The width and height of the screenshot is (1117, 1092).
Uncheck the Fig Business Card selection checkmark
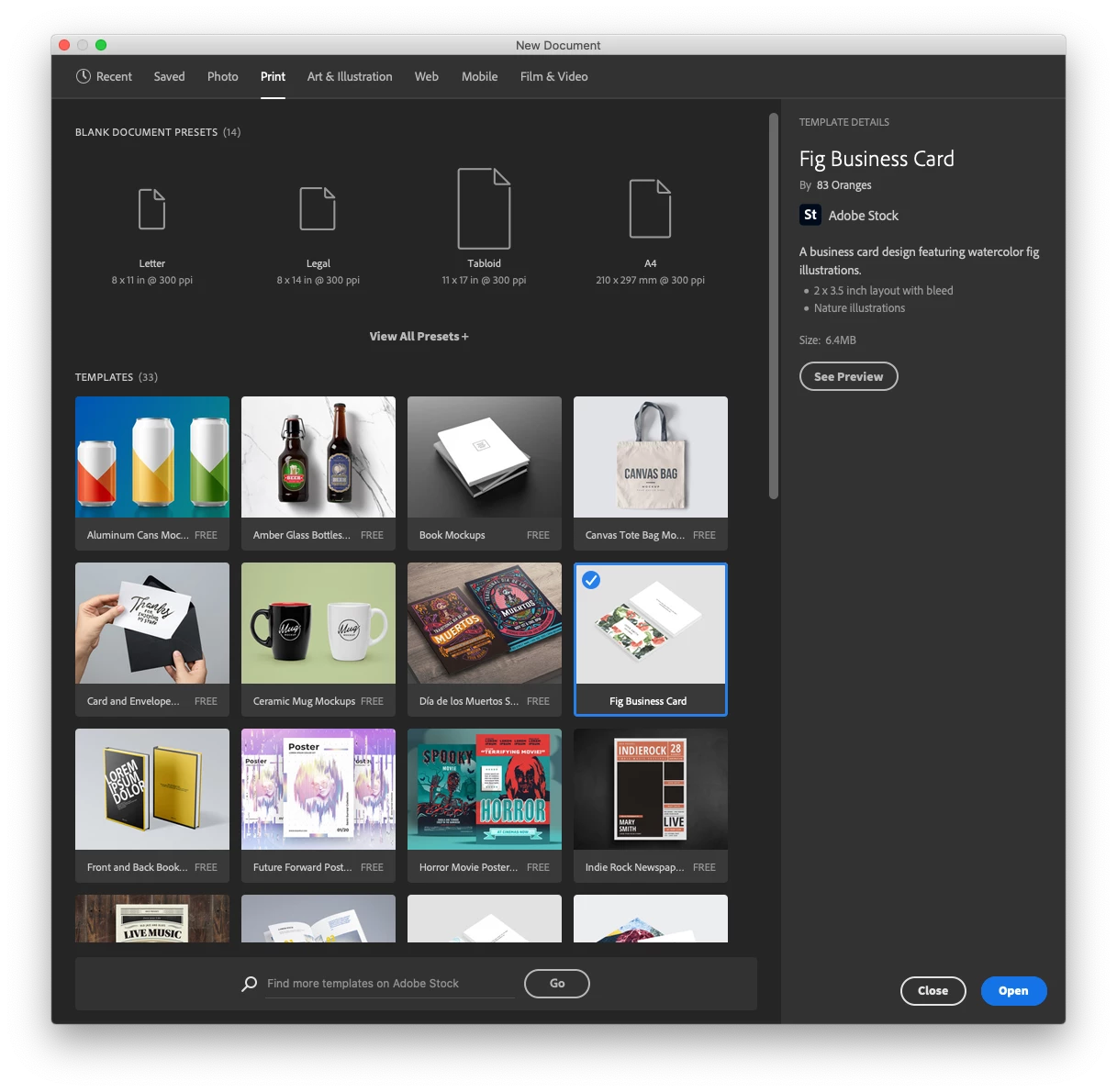point(591,580)
